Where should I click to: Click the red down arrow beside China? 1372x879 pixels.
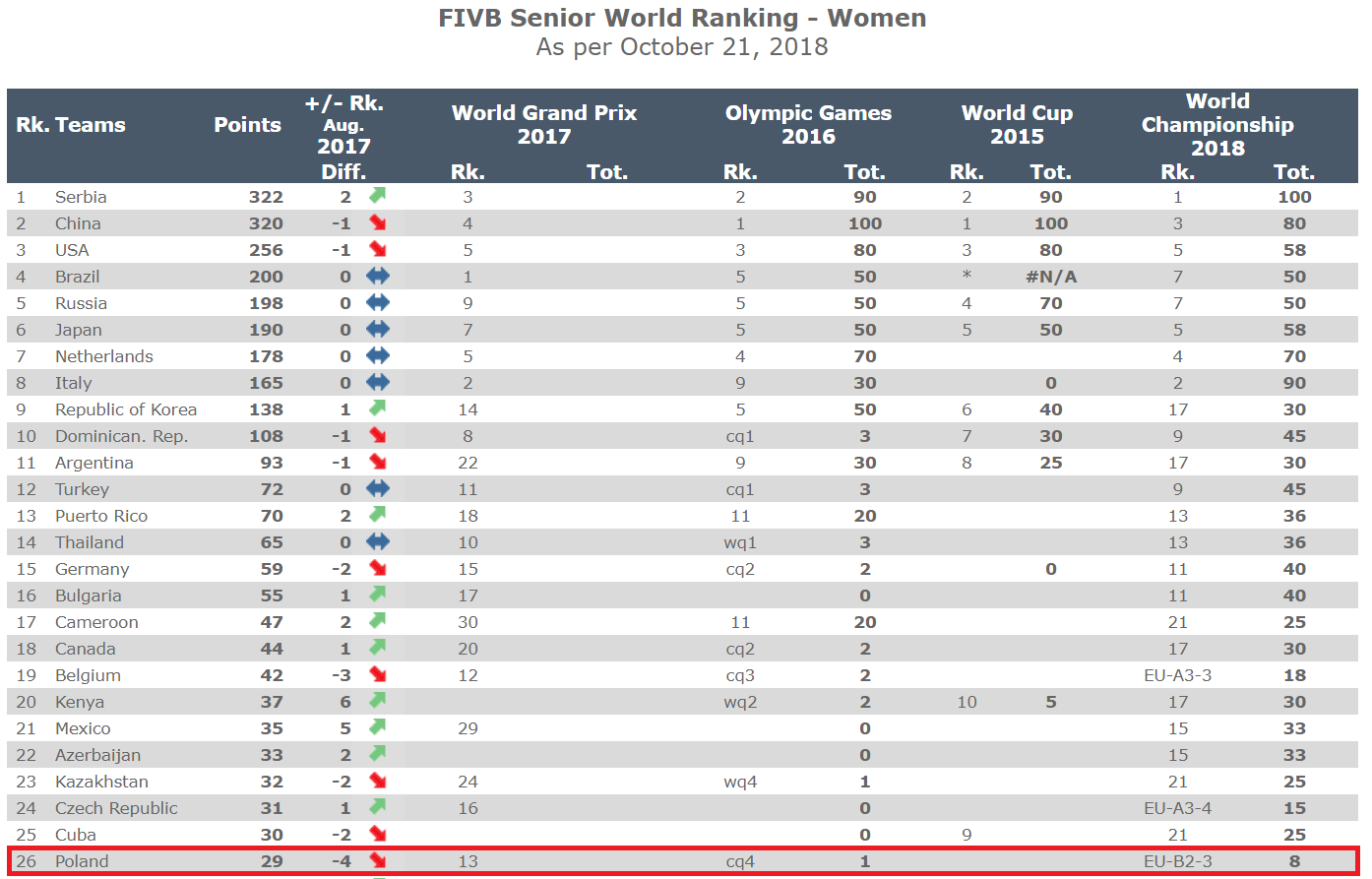pos(377,223)
